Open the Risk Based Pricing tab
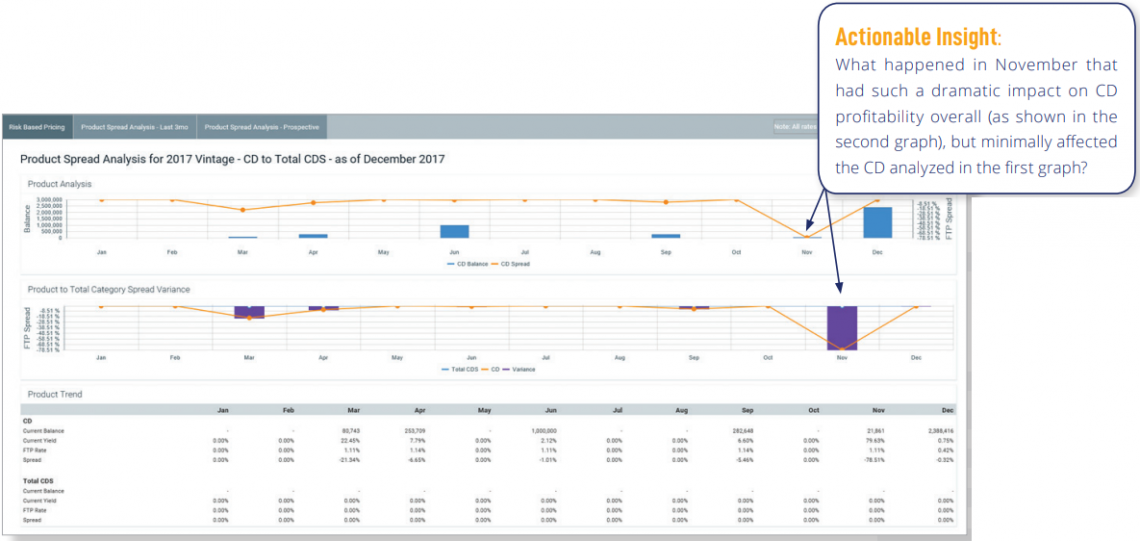 point(37,127)
